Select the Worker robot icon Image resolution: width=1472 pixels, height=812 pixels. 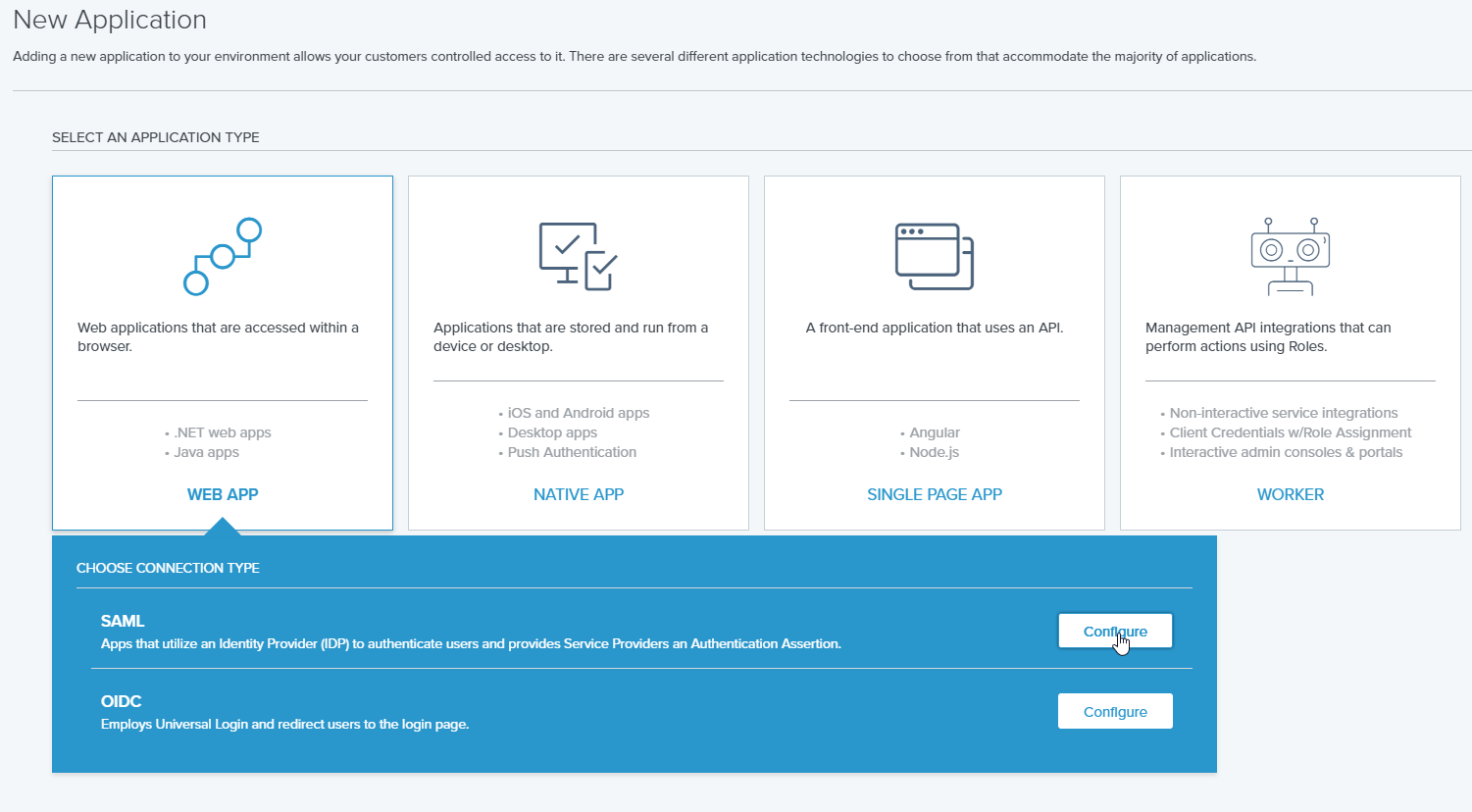click(x=1290, y=254)
